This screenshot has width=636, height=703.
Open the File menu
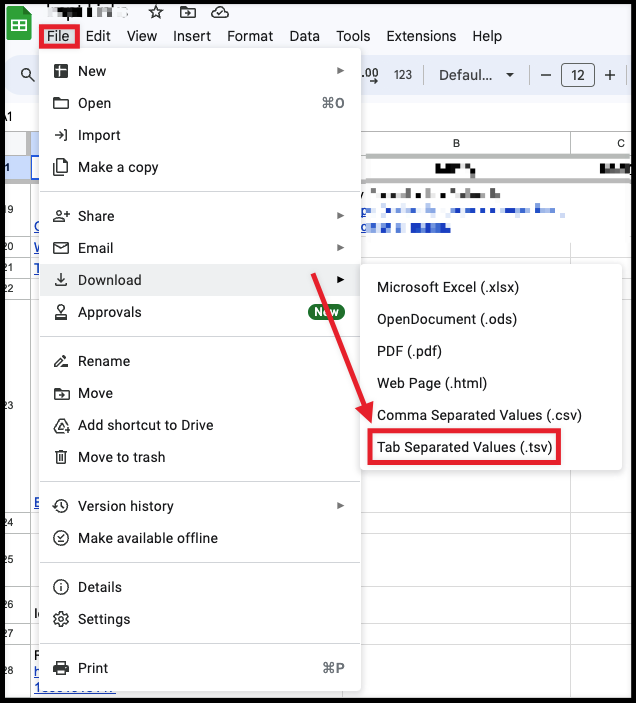59,36
